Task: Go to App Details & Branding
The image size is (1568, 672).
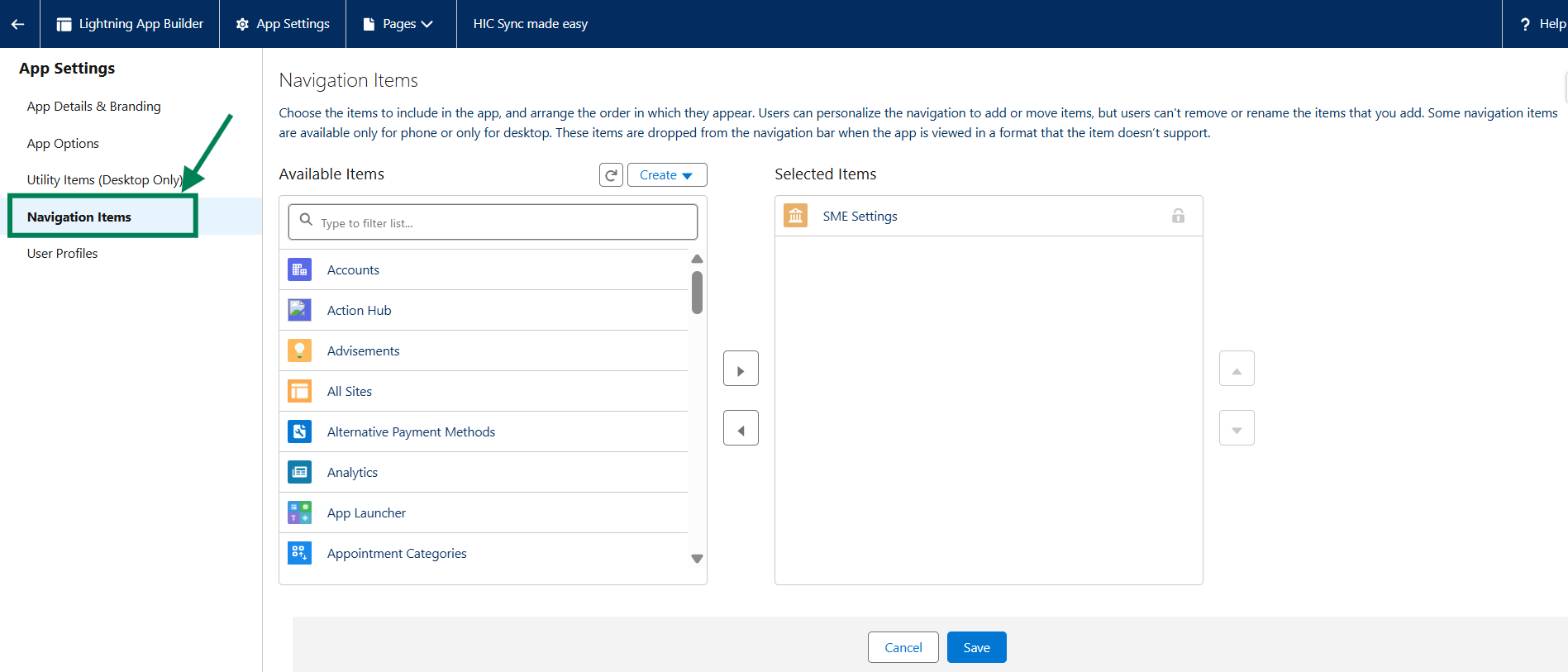Action: click(x=93, y=107)
